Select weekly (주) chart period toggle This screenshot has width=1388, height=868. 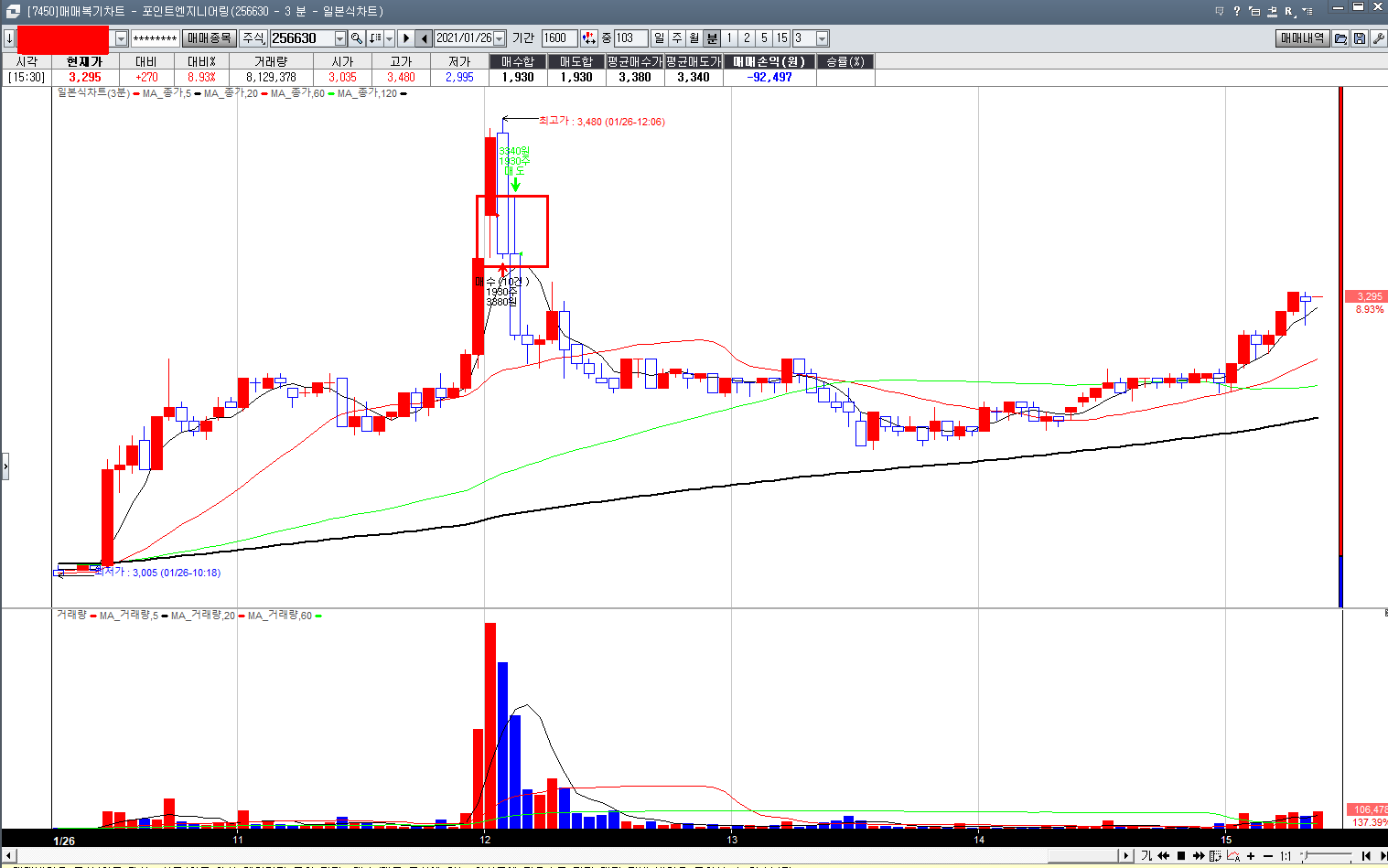676,38
